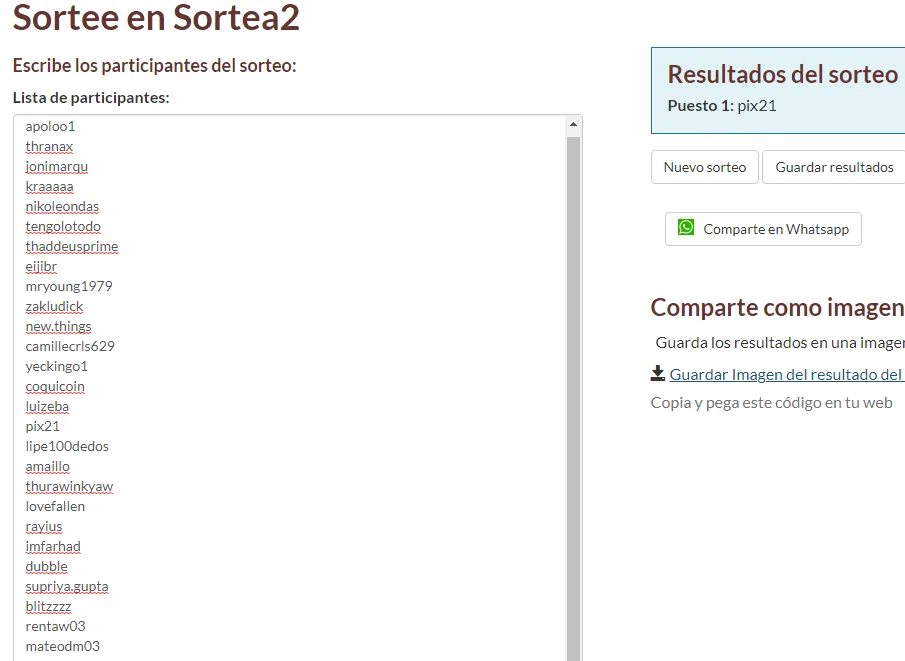The image size is (905, 661).
Task: Select the eijibr line
Action: [x=41, y=267]
